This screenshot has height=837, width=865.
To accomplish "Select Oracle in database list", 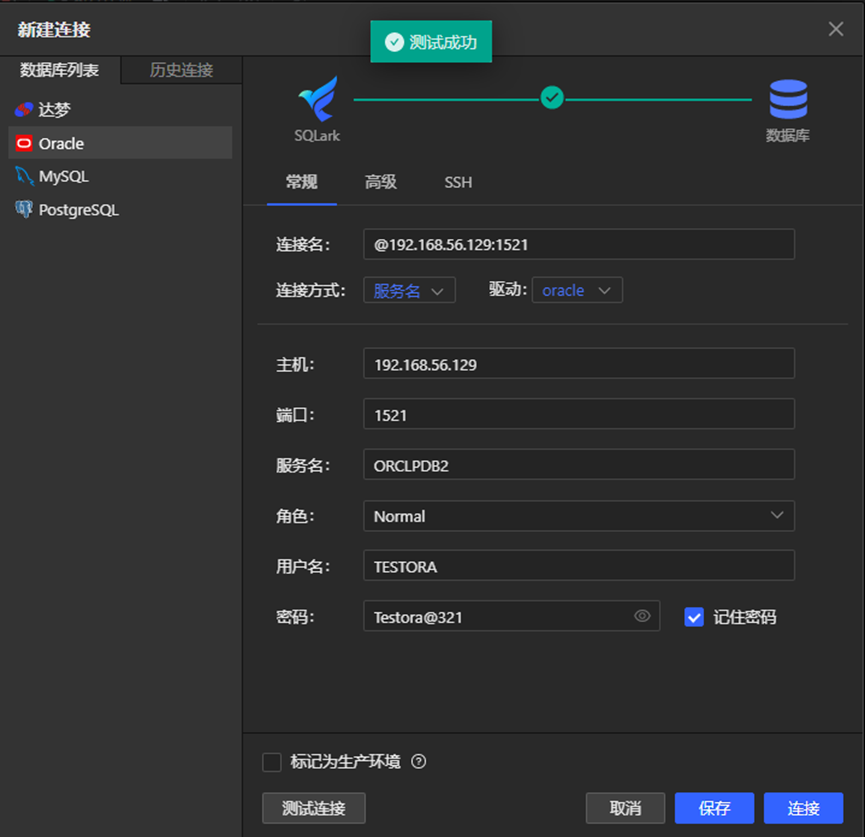I will (120, 143).
